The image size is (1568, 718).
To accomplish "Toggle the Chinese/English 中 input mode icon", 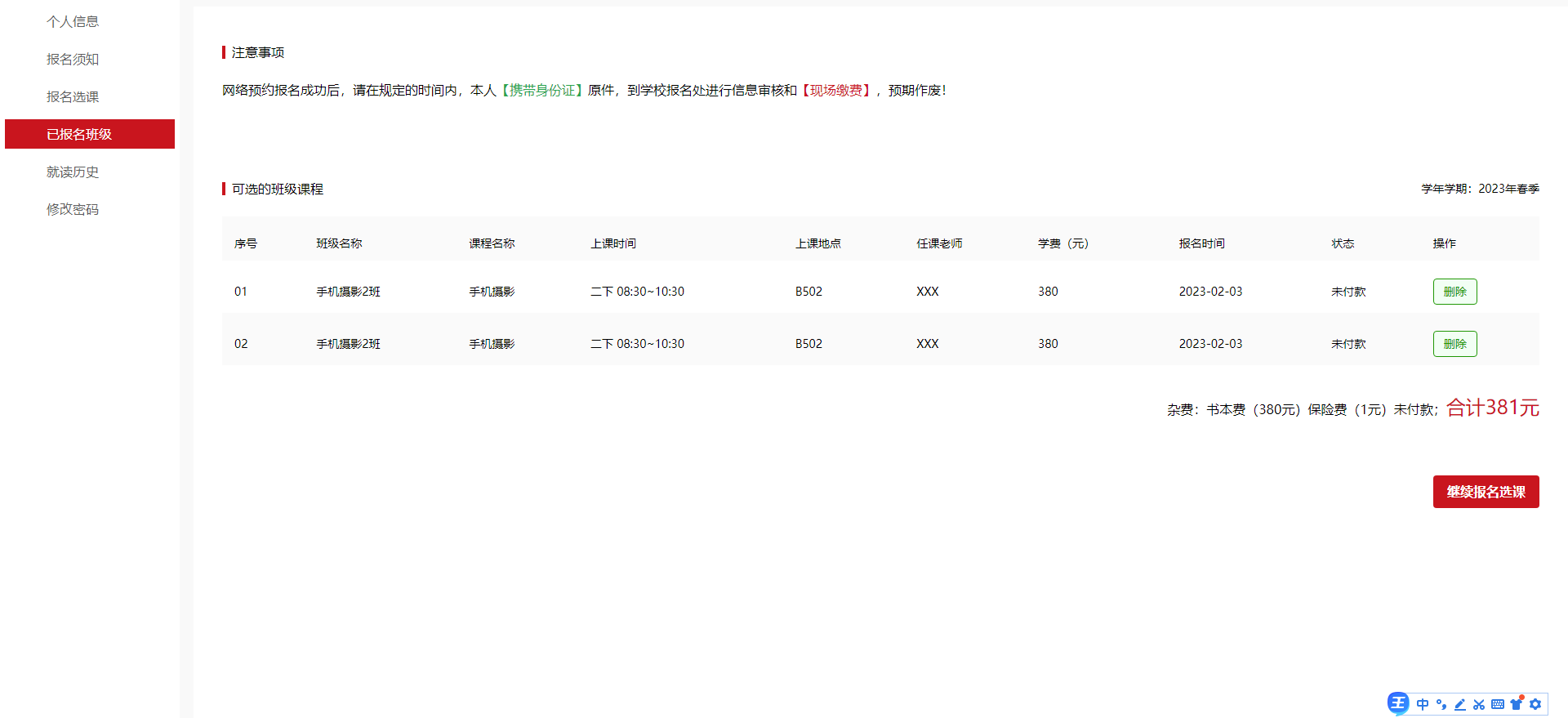I will pyautogui.click(x=1423, y=704).
